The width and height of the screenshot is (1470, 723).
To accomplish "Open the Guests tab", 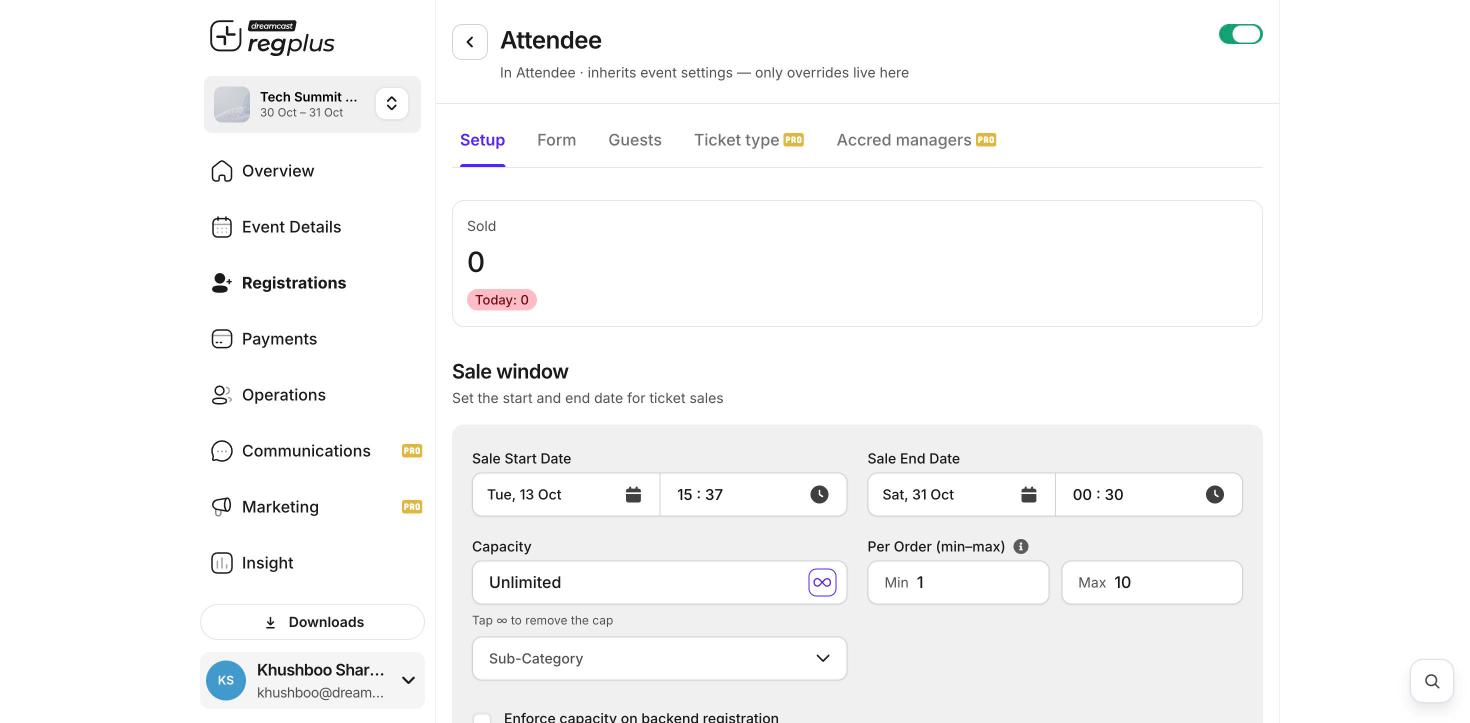I will [x=635, y=140].
